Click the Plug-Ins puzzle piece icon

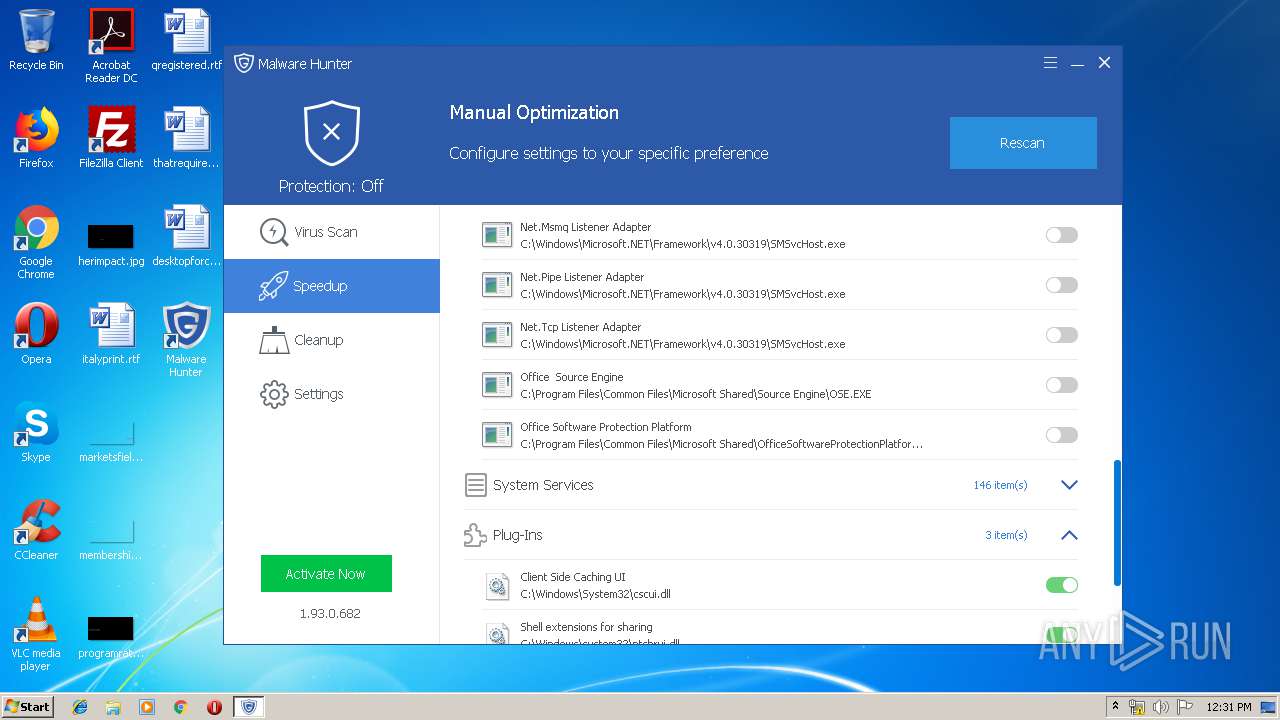click(475, 535)
